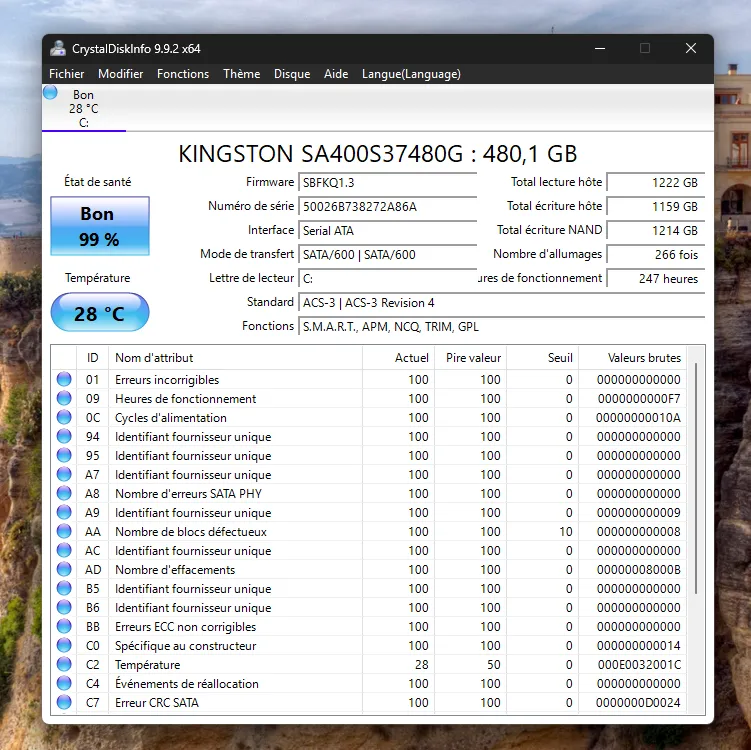Click the transfer mode field SATA/600 | SATA/600

[x=387, y=254]
